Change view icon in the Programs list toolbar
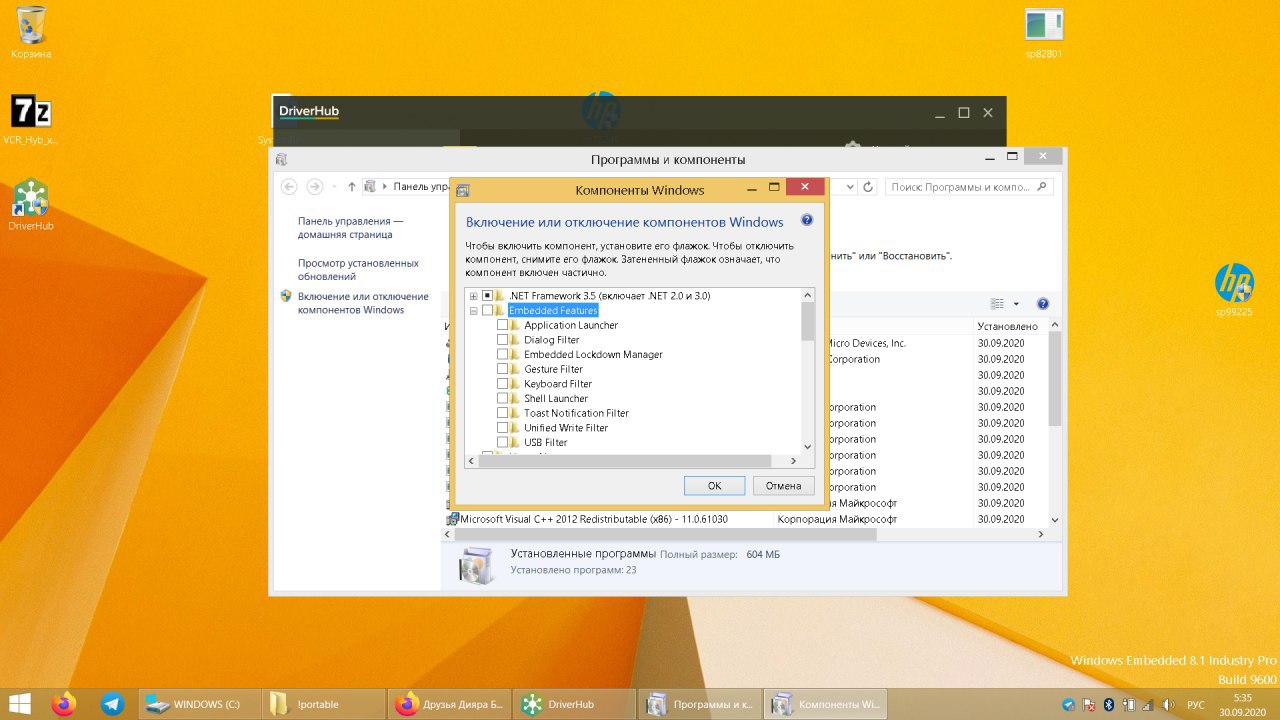Screen dimensions: 1280x720 tap(997, 304)
